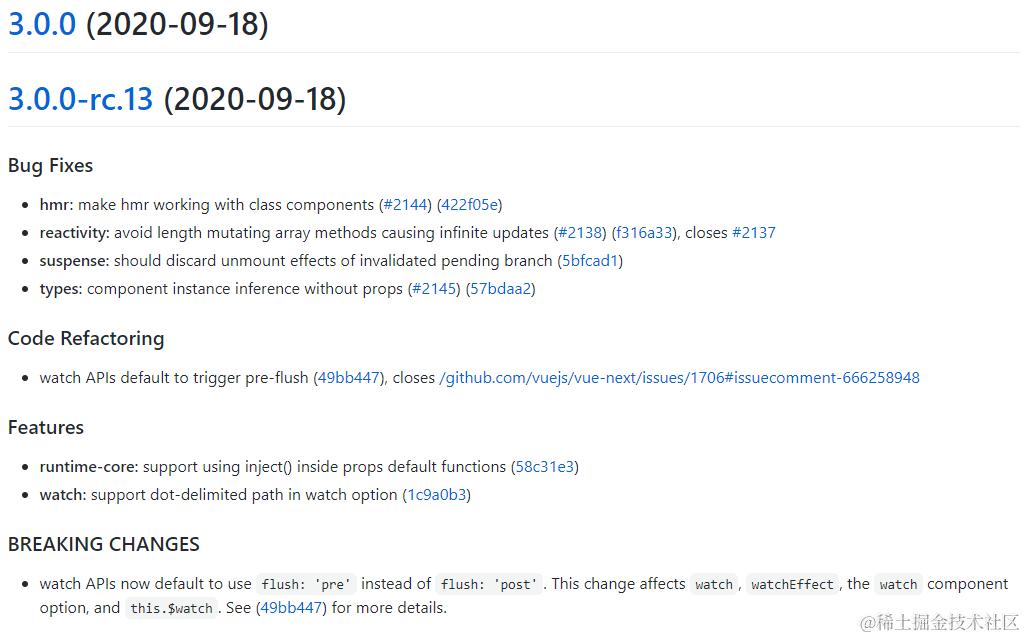
Task: Open closed issue #2137 link
Action: tap(754, 233)
